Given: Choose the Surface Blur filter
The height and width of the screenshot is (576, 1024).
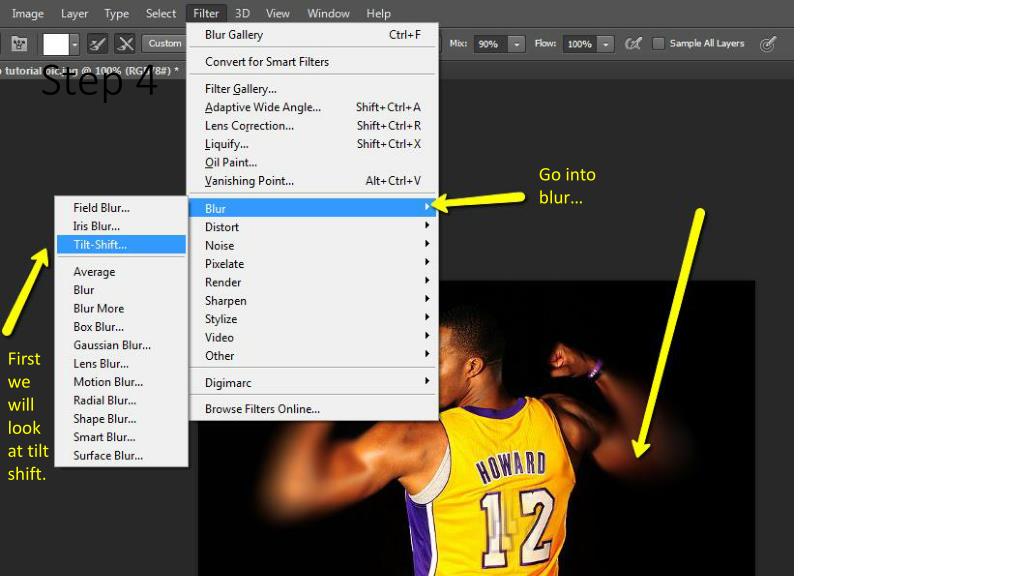Looking at the screenshot, I should [x=121, y=456].
